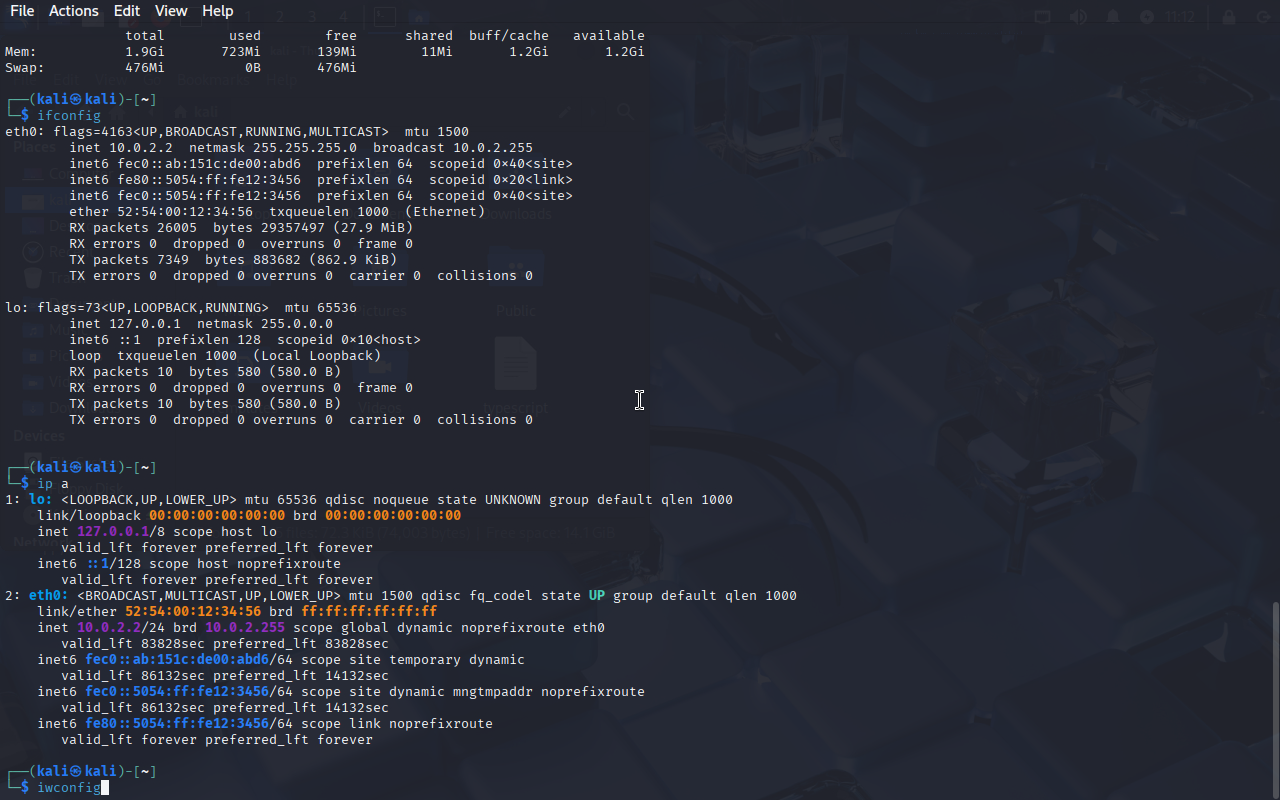Click 'link/loopback' in ip a output
This screenshot has width=1280, height=800.
point(89,516)
